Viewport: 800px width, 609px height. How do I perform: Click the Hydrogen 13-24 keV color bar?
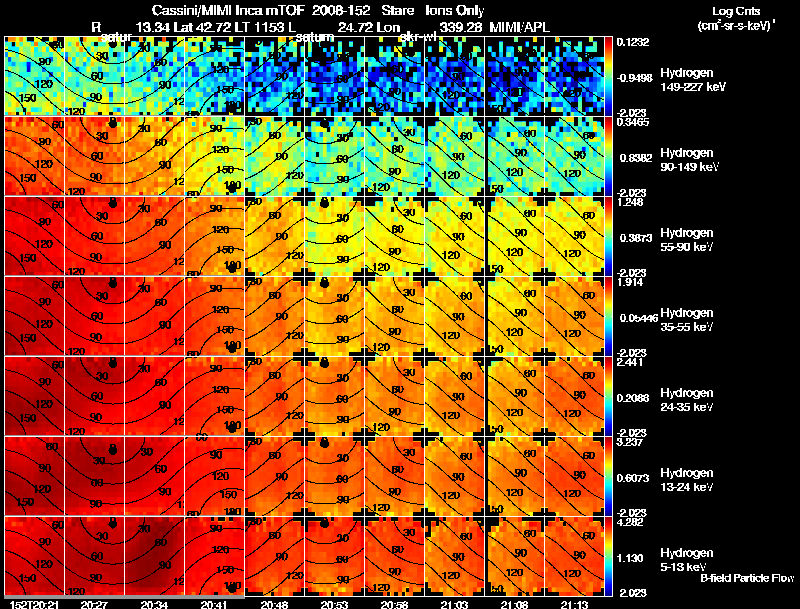tap(608, 476)
